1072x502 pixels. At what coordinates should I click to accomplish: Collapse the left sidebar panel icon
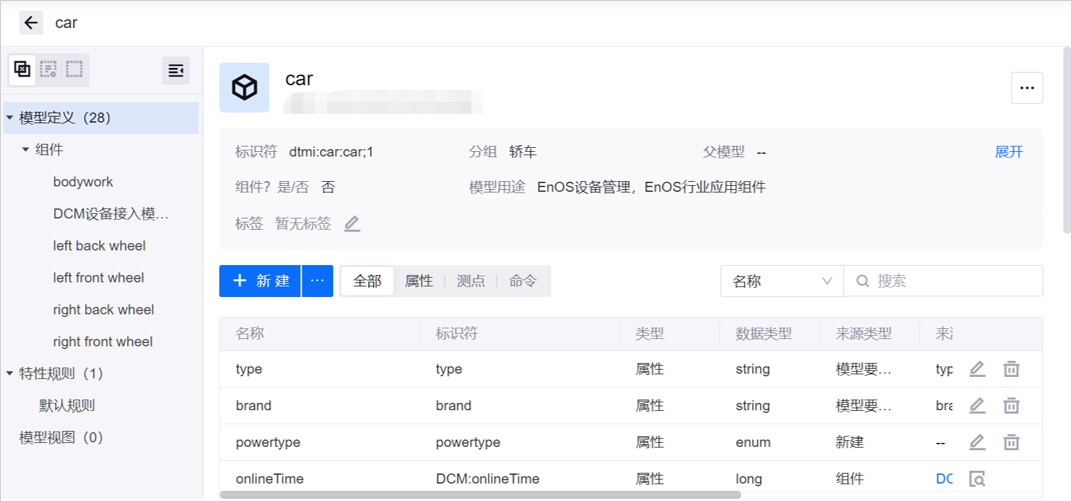point(176,70)
